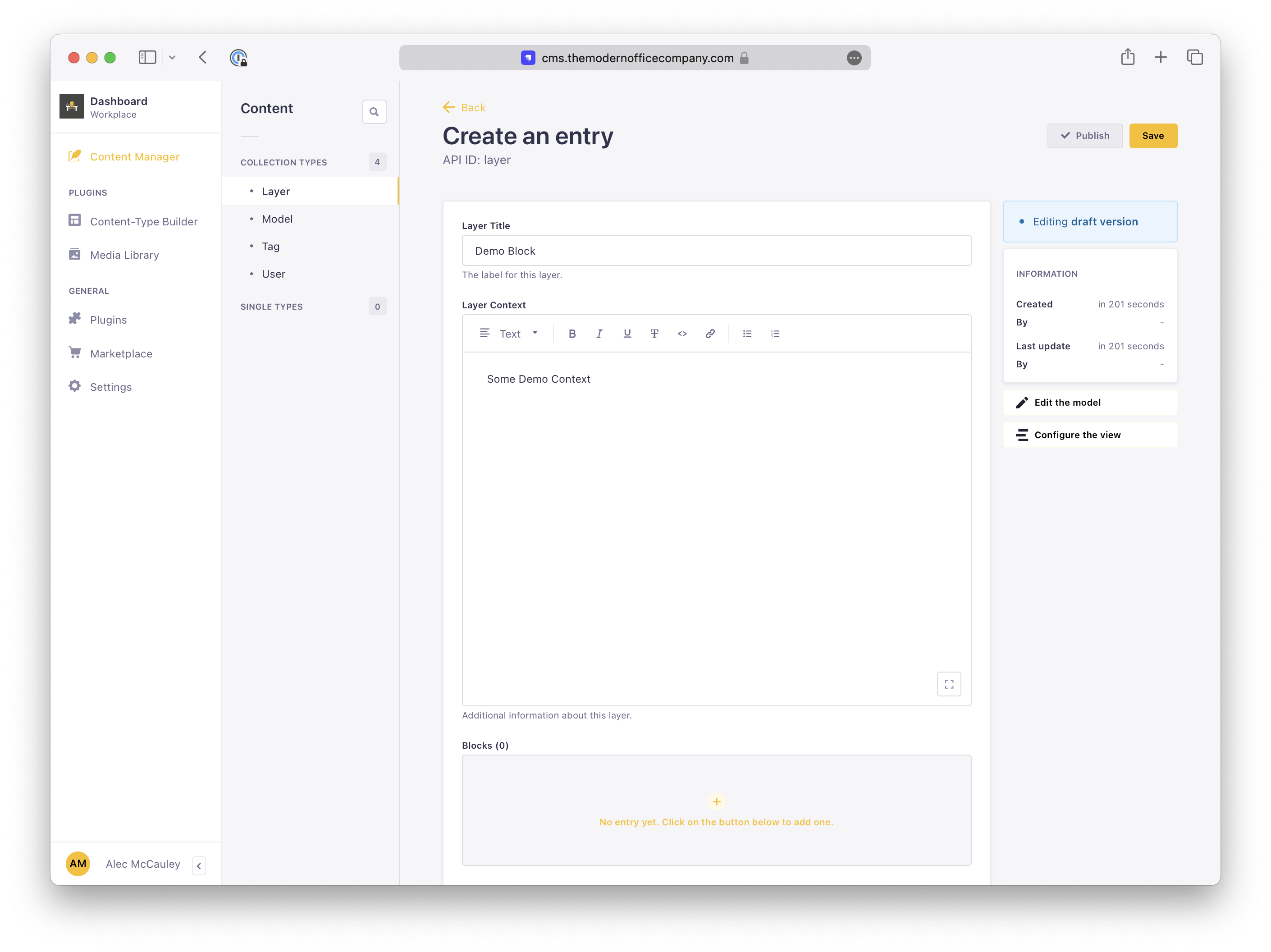
Task: Apply italic formatting in Layer Context
Action: [599, 334]
